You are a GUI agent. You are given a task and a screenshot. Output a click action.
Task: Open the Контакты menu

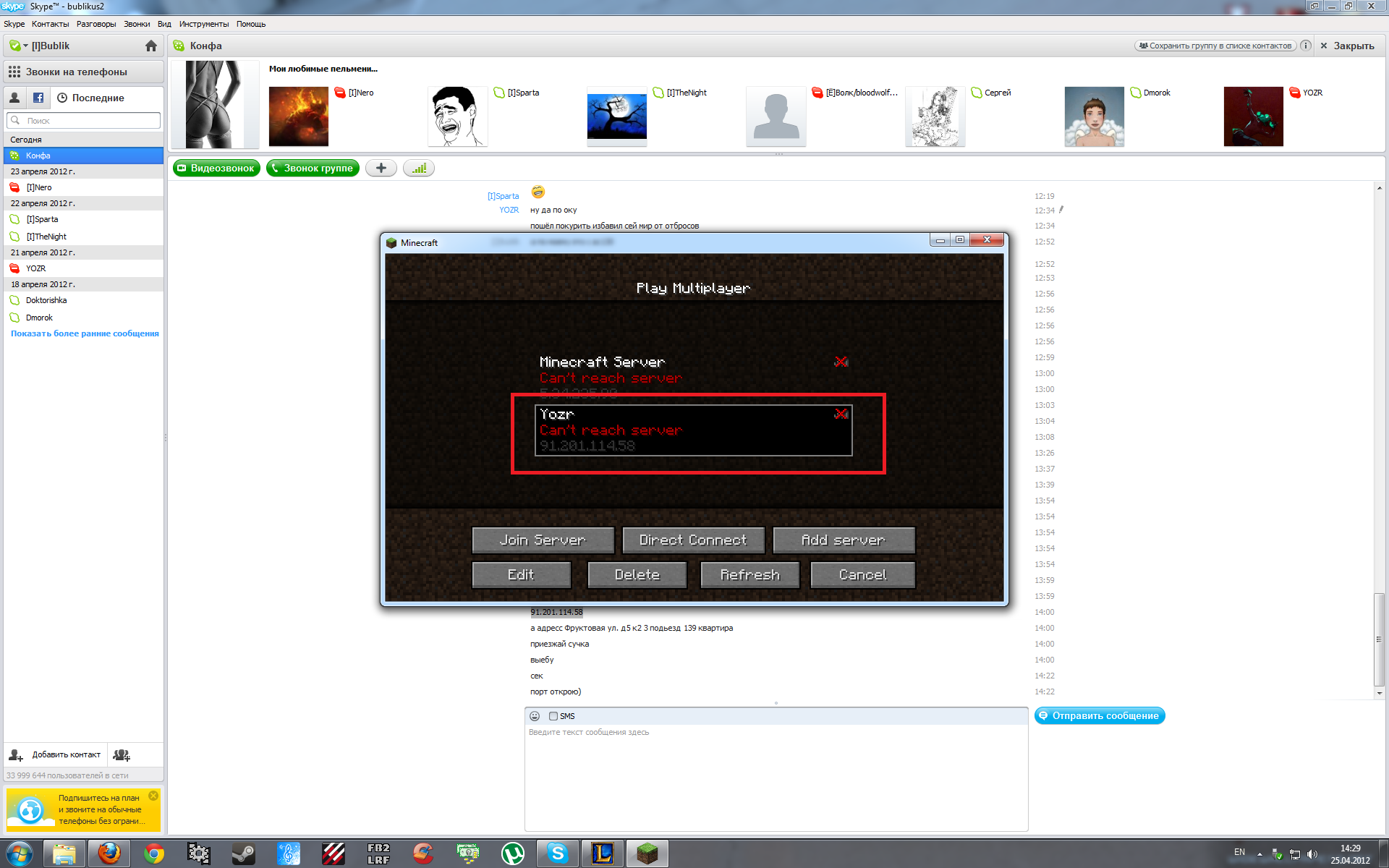50,24
